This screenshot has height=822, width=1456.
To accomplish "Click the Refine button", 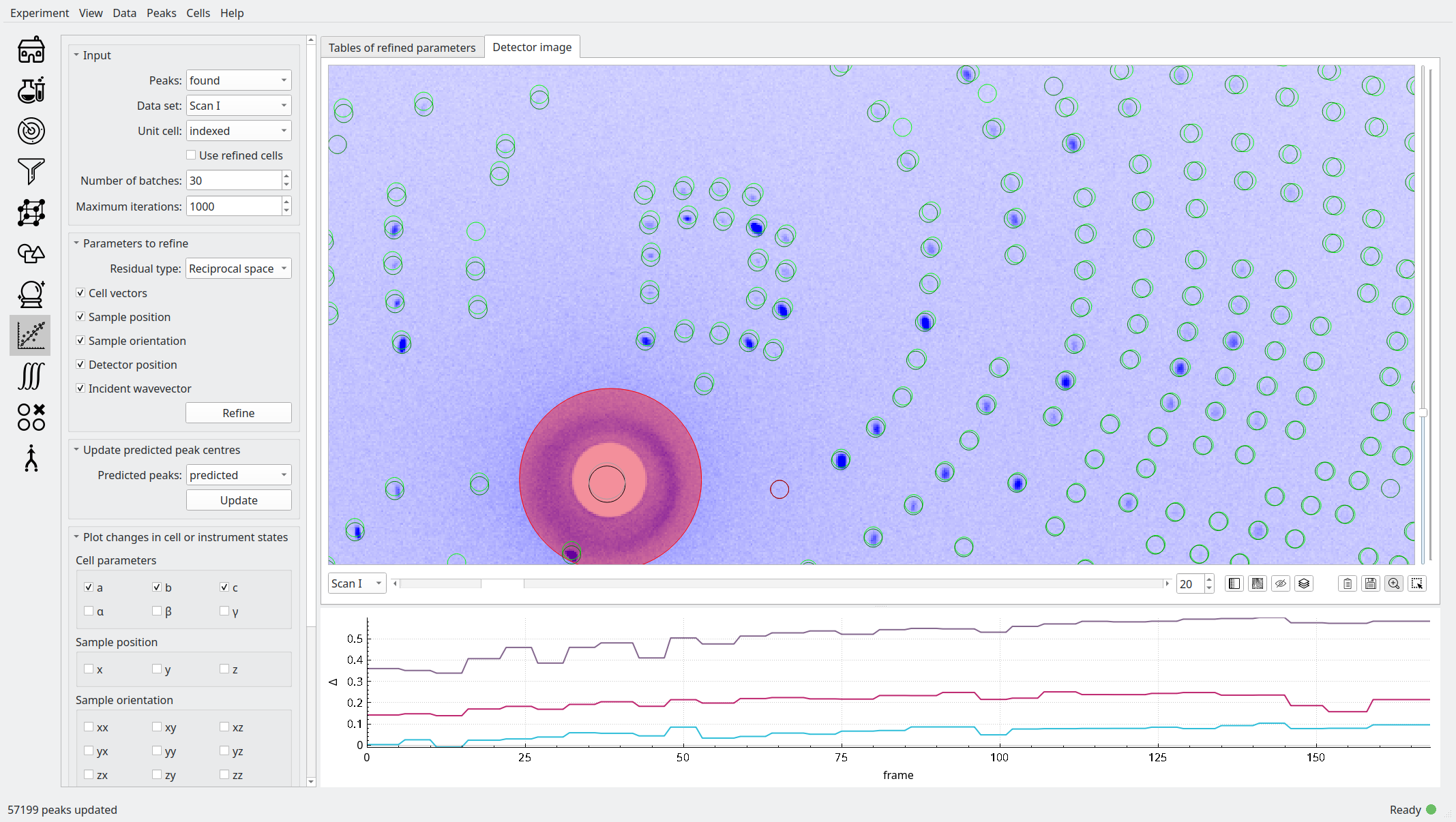I will (x=238, y=413).
